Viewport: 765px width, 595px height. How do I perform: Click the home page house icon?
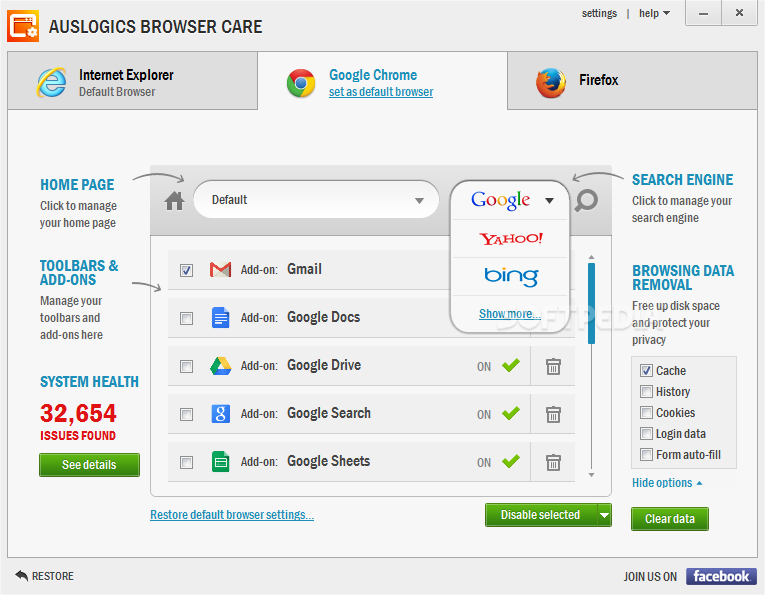[174, 200]
